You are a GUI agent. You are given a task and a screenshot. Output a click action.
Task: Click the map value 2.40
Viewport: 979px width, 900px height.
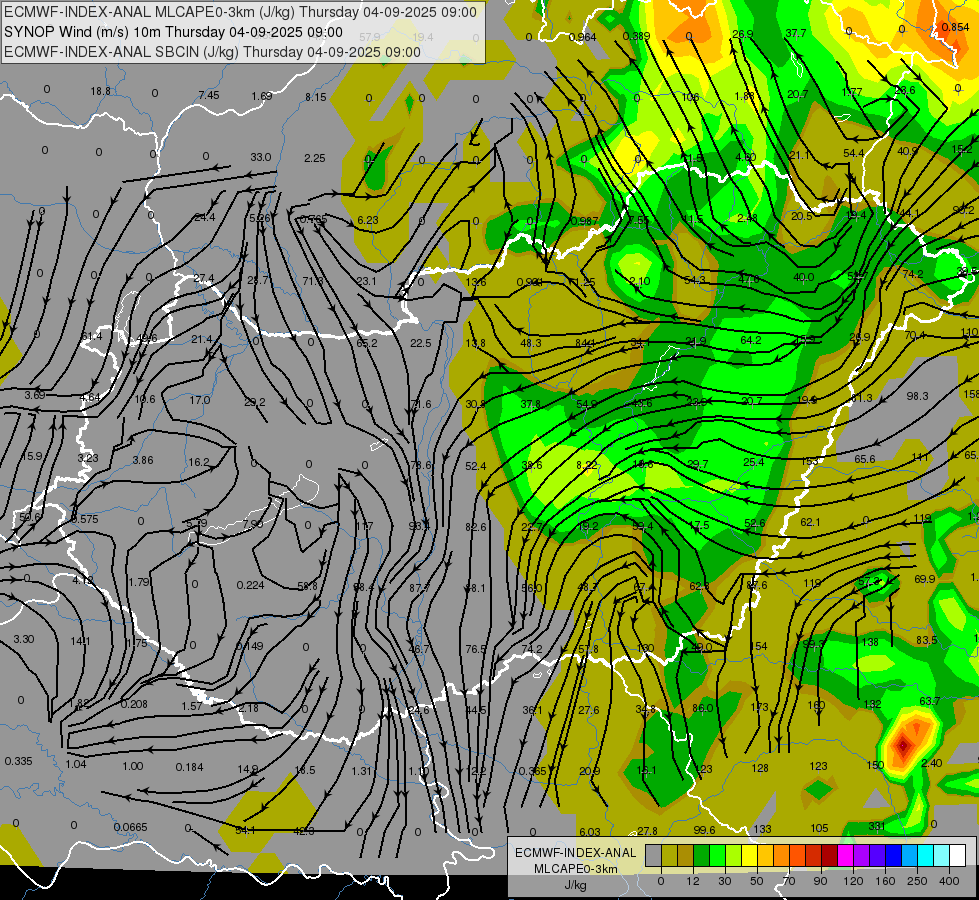[x=932, y=763]
